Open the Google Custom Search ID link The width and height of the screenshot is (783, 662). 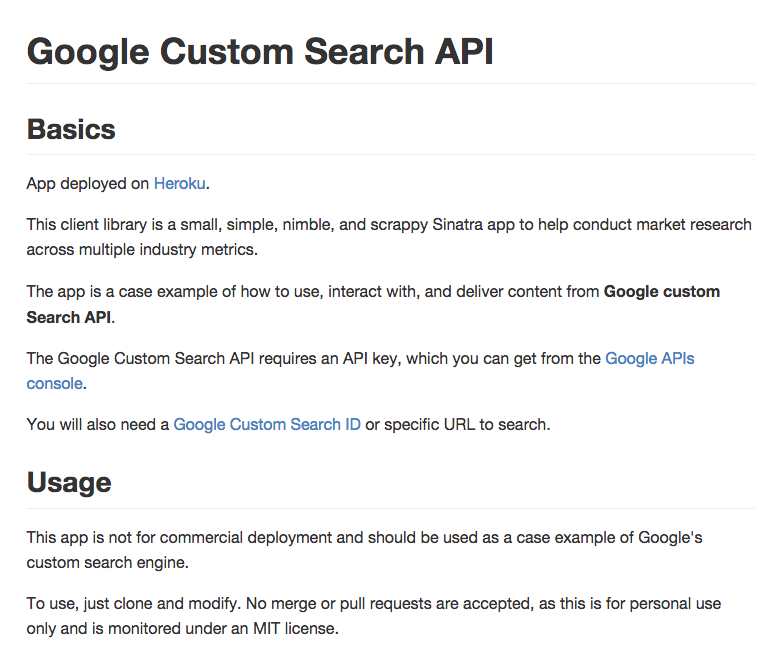(x=267, y=424)
